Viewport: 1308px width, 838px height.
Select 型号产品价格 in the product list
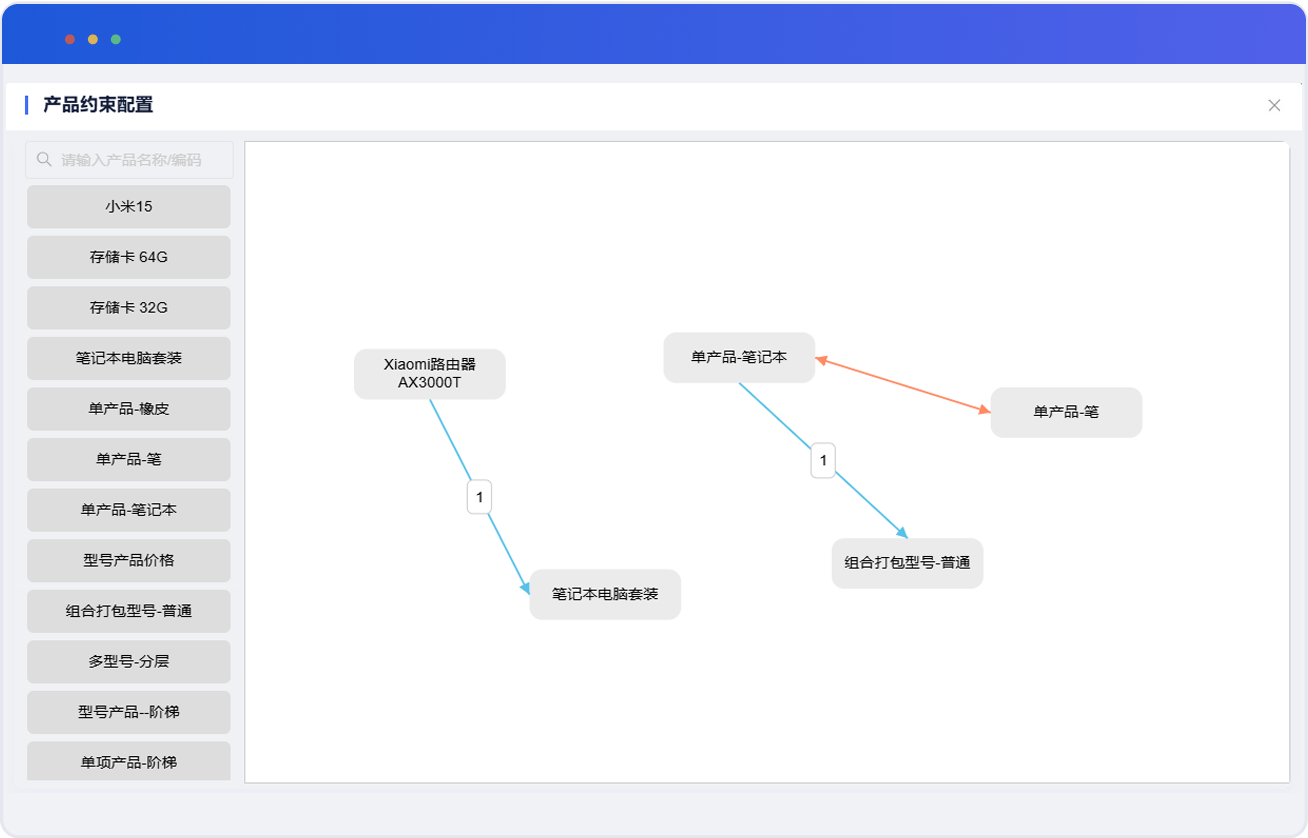coord(128,560)
